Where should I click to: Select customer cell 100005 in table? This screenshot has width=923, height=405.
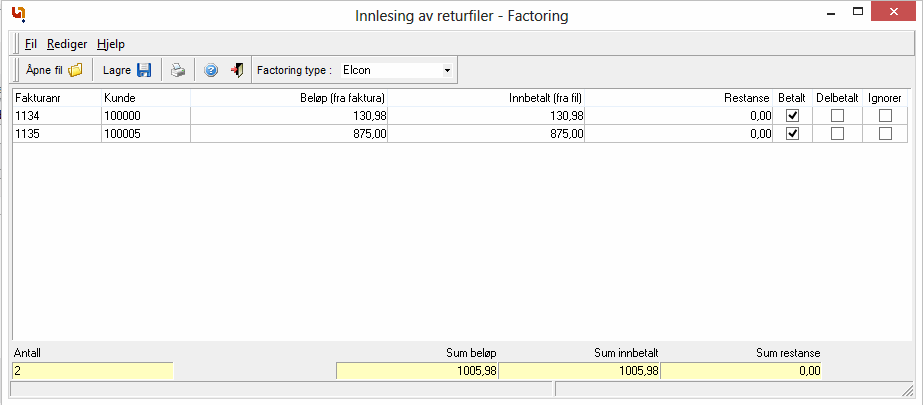point(145,134)
